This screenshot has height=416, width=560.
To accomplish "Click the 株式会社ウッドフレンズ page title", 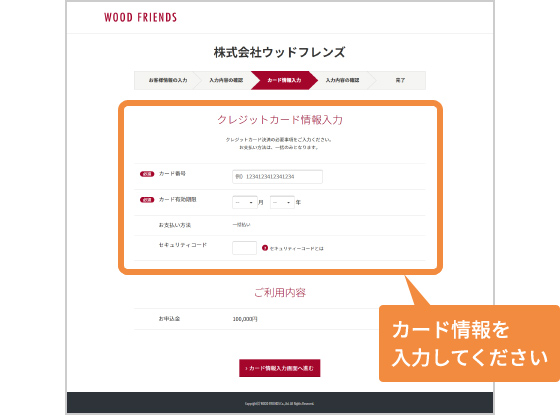I will click(280, 52).
